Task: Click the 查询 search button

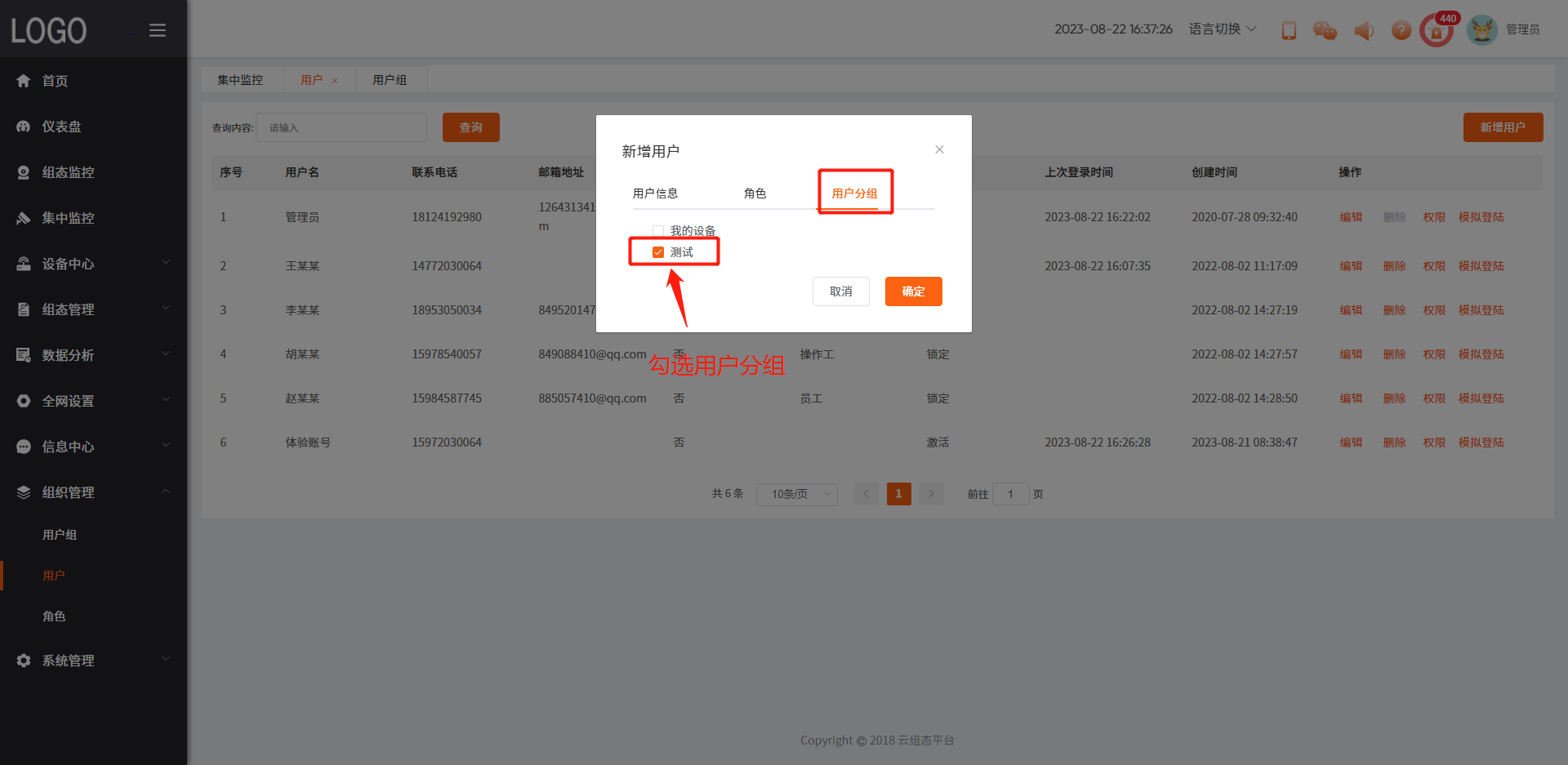Action: click(471, 127)
